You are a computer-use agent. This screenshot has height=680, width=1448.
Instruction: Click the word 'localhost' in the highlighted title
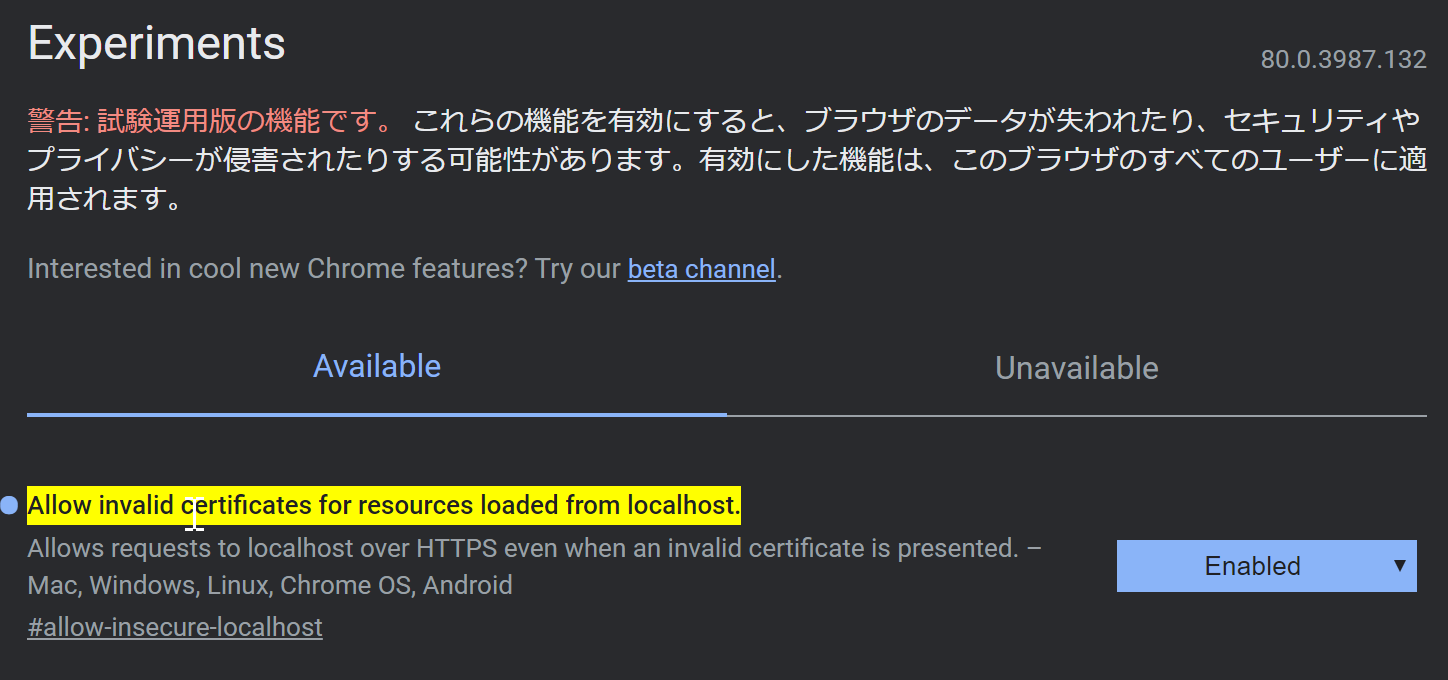(682, 506)
